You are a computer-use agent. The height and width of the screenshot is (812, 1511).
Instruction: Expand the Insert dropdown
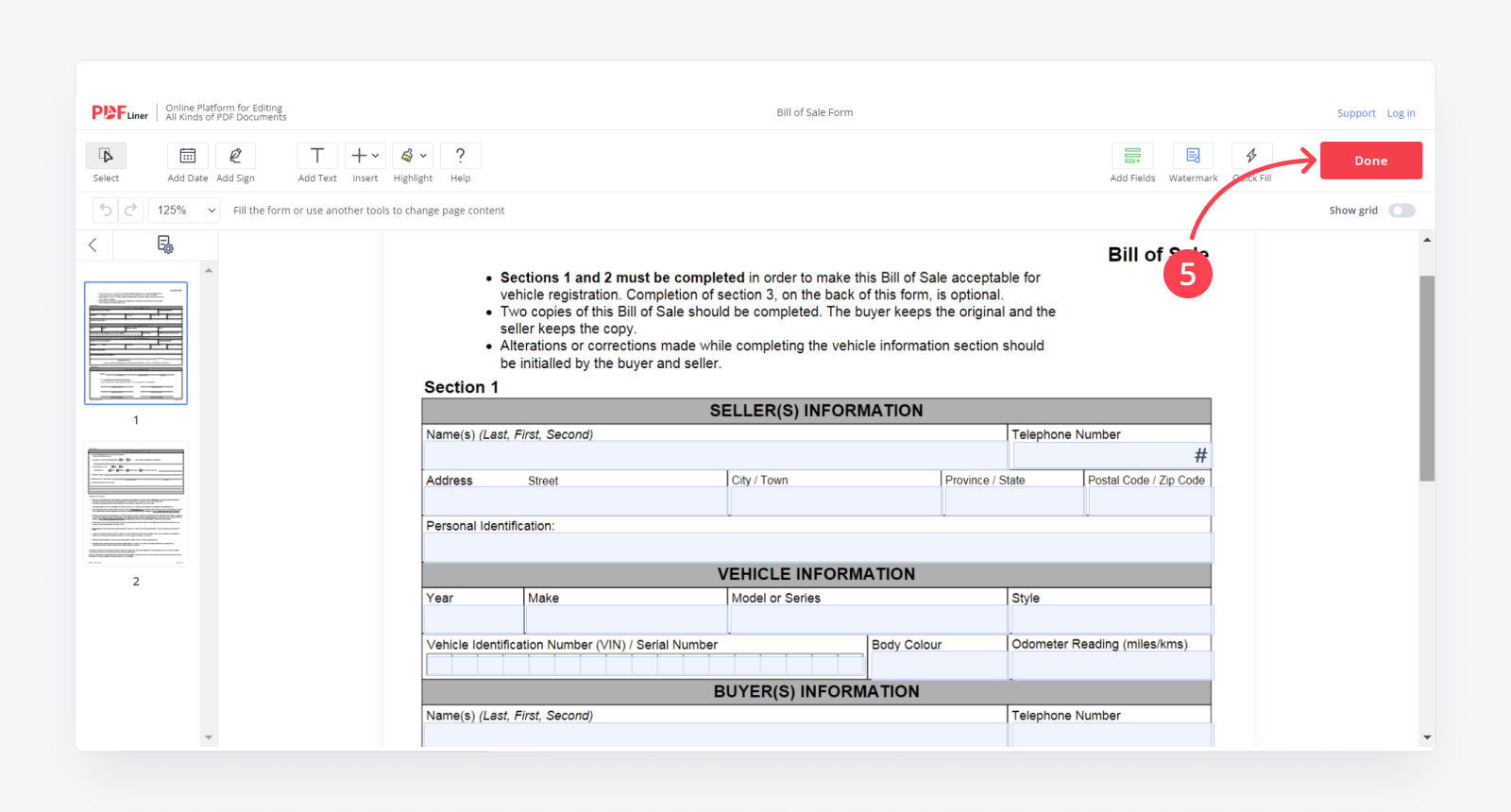point(365,156)
